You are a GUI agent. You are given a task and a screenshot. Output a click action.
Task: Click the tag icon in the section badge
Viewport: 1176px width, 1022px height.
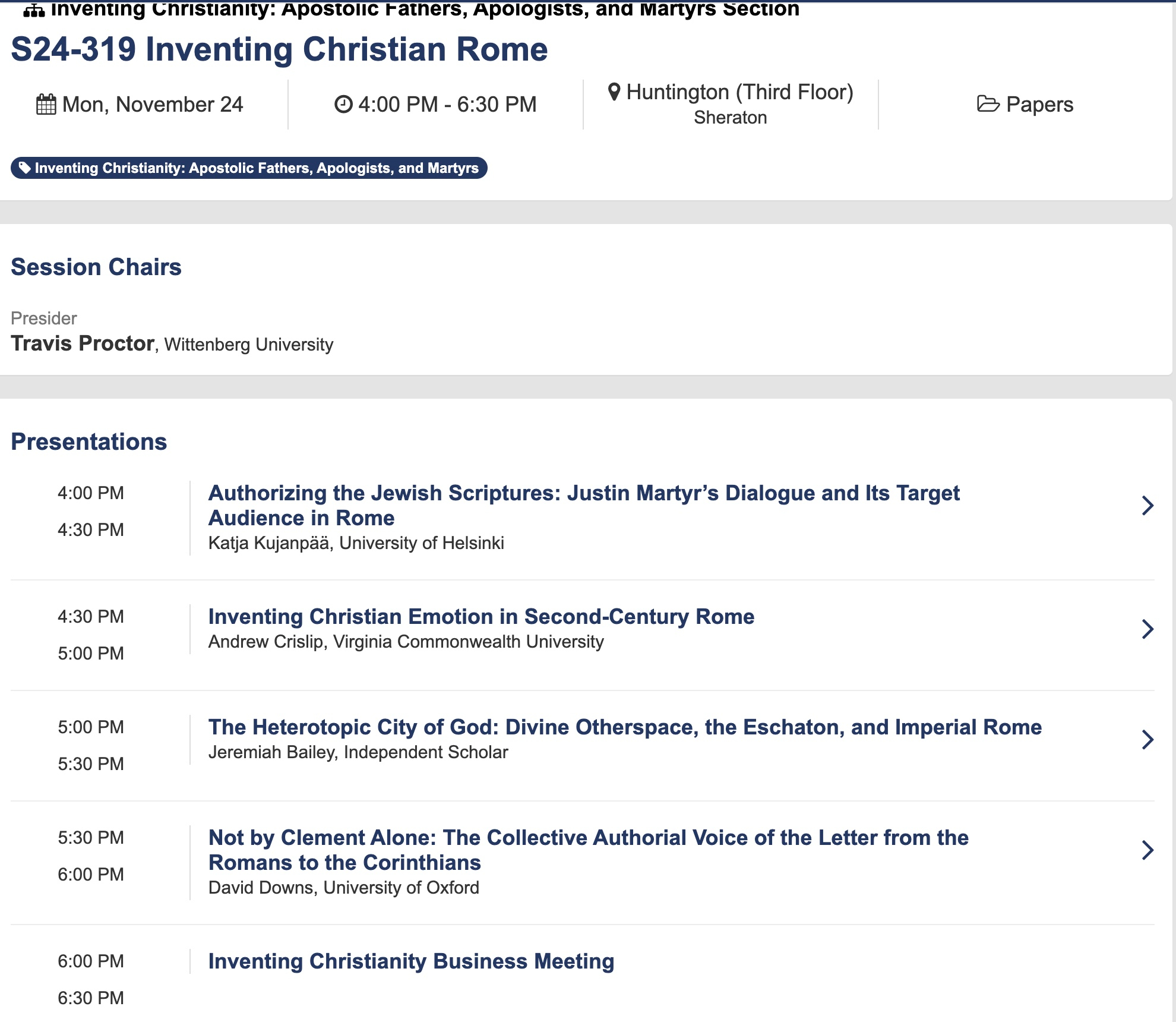[x=24, y=168]
